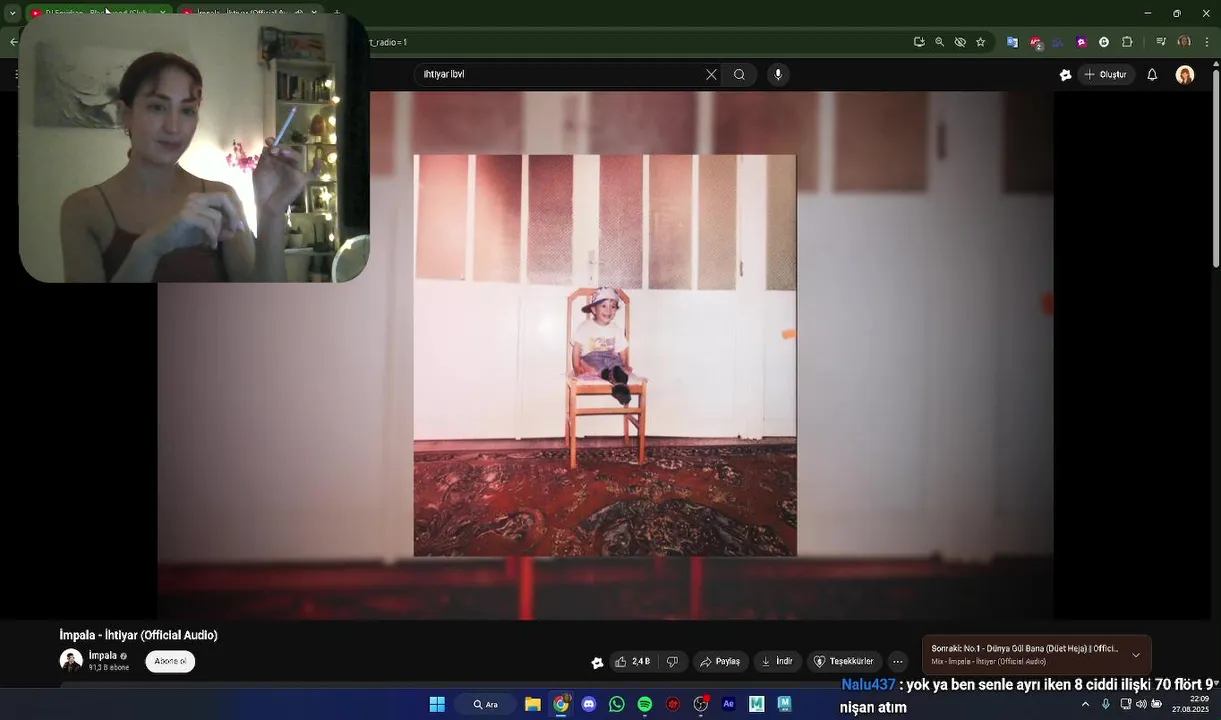Click the YouTube search magnifier button

(739, 75)
